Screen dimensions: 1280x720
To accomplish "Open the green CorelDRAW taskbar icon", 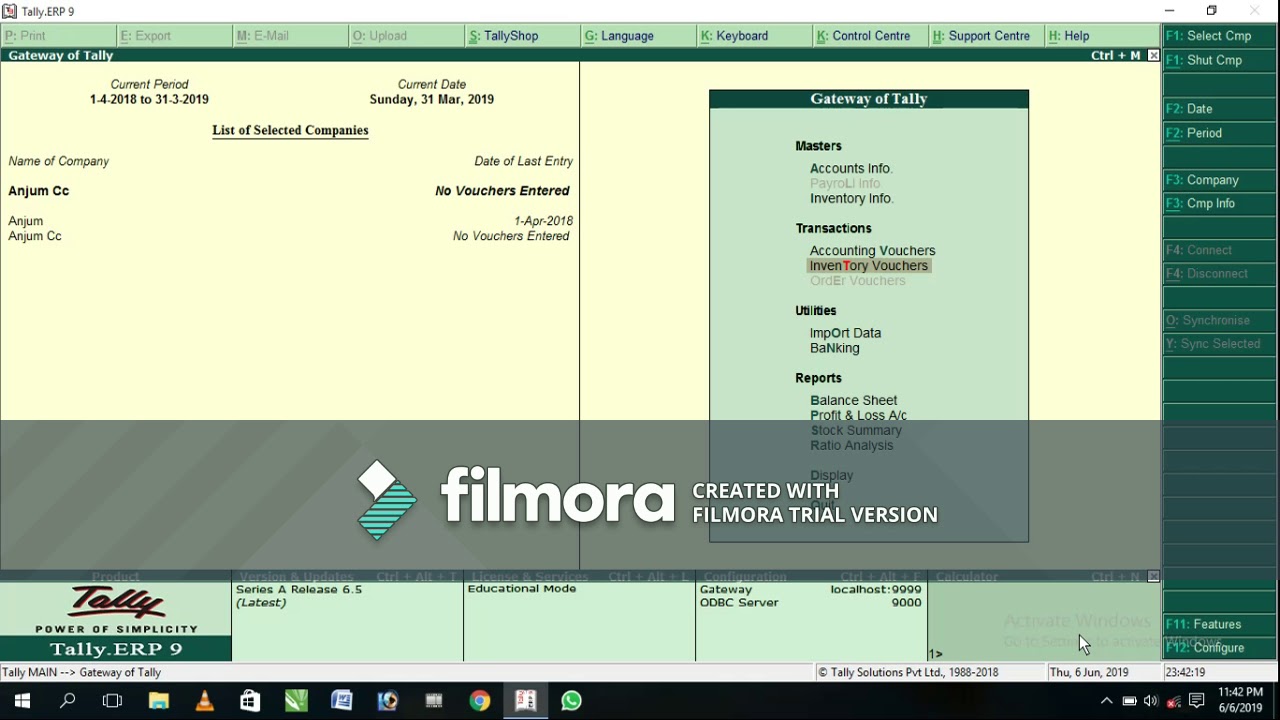I will (296, 701).
